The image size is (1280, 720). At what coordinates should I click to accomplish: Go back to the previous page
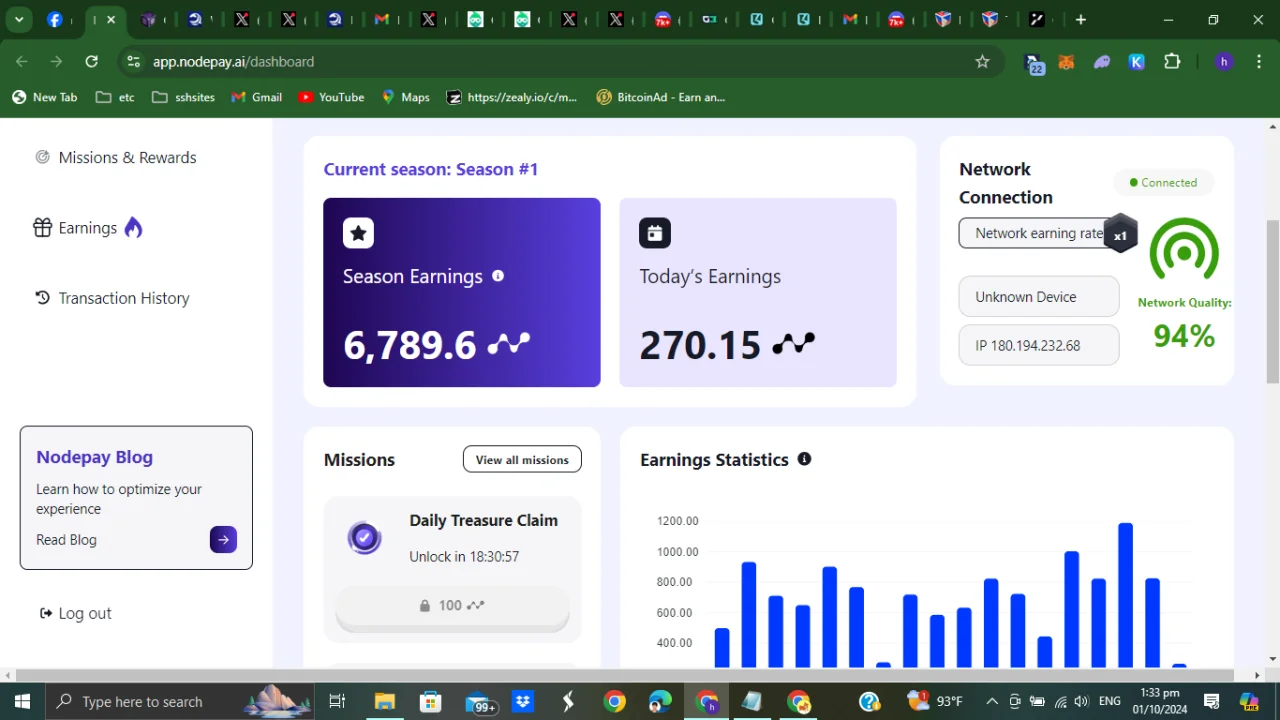coord(22,62)
